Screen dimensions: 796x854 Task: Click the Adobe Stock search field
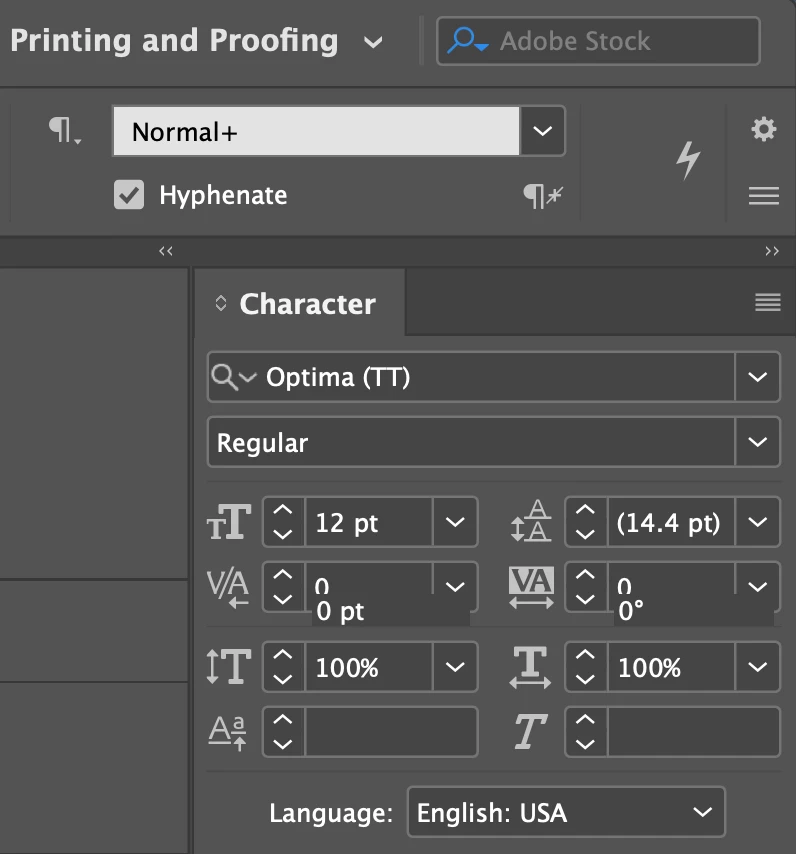click(x=598, y=41)
